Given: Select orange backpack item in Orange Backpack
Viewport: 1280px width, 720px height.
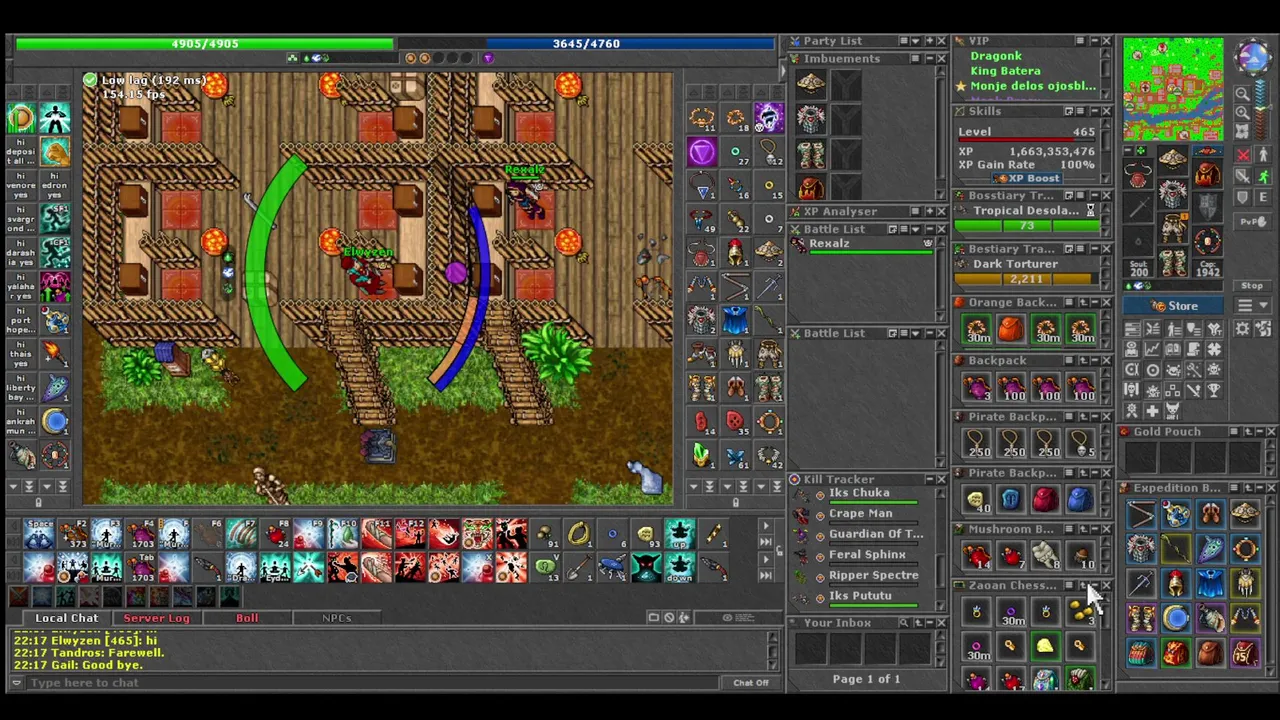Looking at the screenshot, I should pos(1011,330).
